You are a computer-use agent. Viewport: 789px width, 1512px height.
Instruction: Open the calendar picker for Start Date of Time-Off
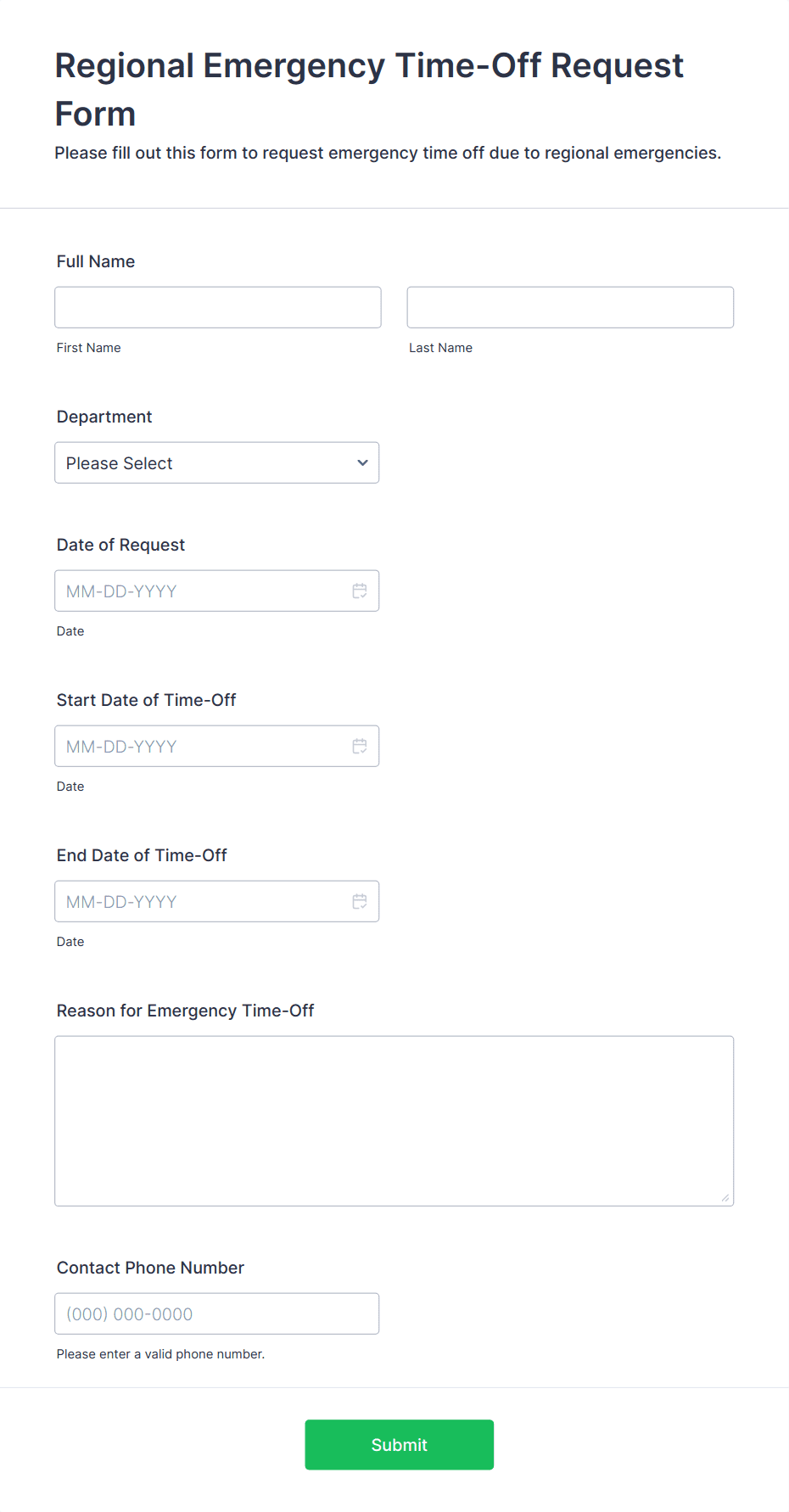coord(360,746)
